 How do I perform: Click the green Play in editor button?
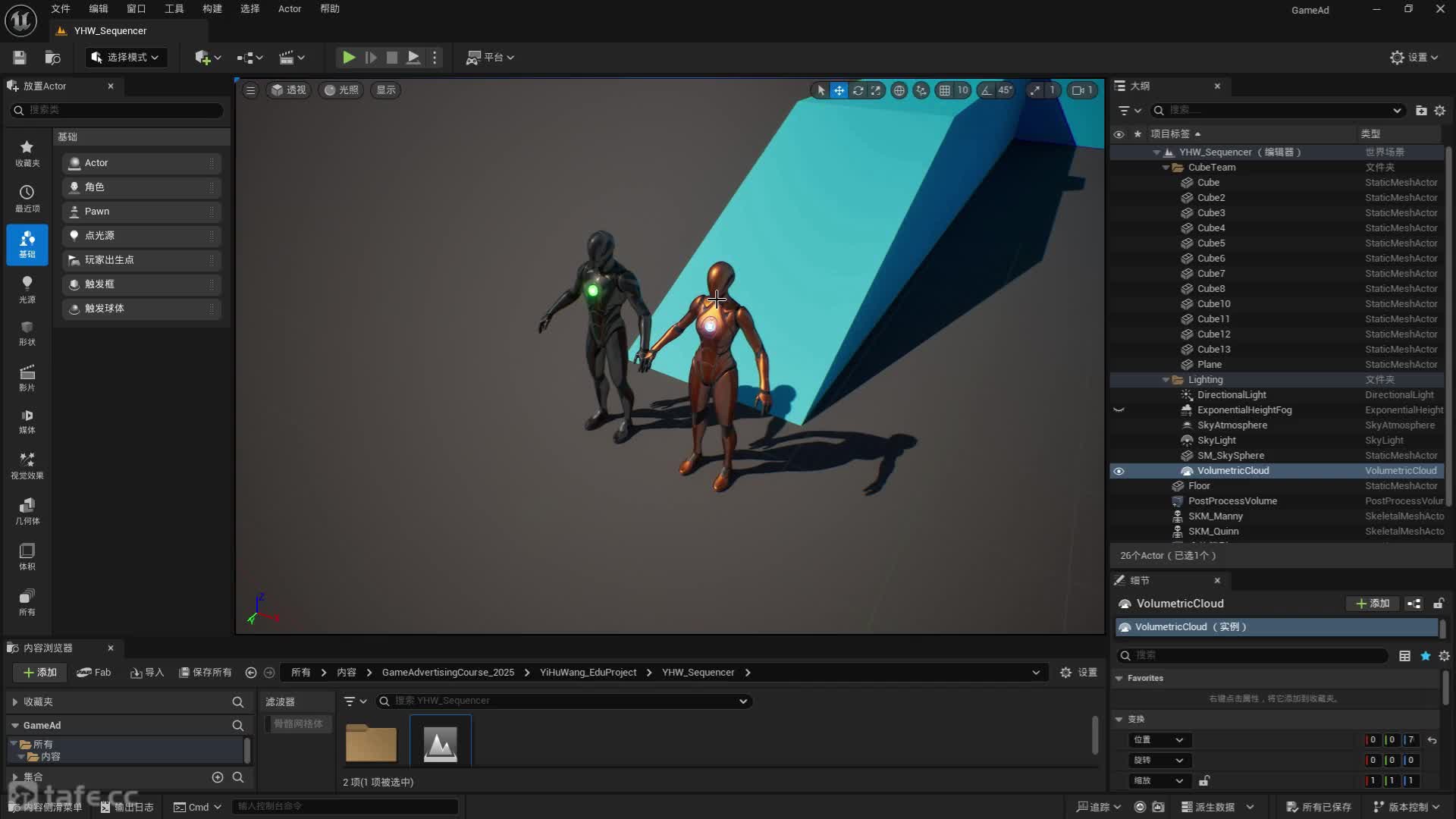(x=348, y=57)
